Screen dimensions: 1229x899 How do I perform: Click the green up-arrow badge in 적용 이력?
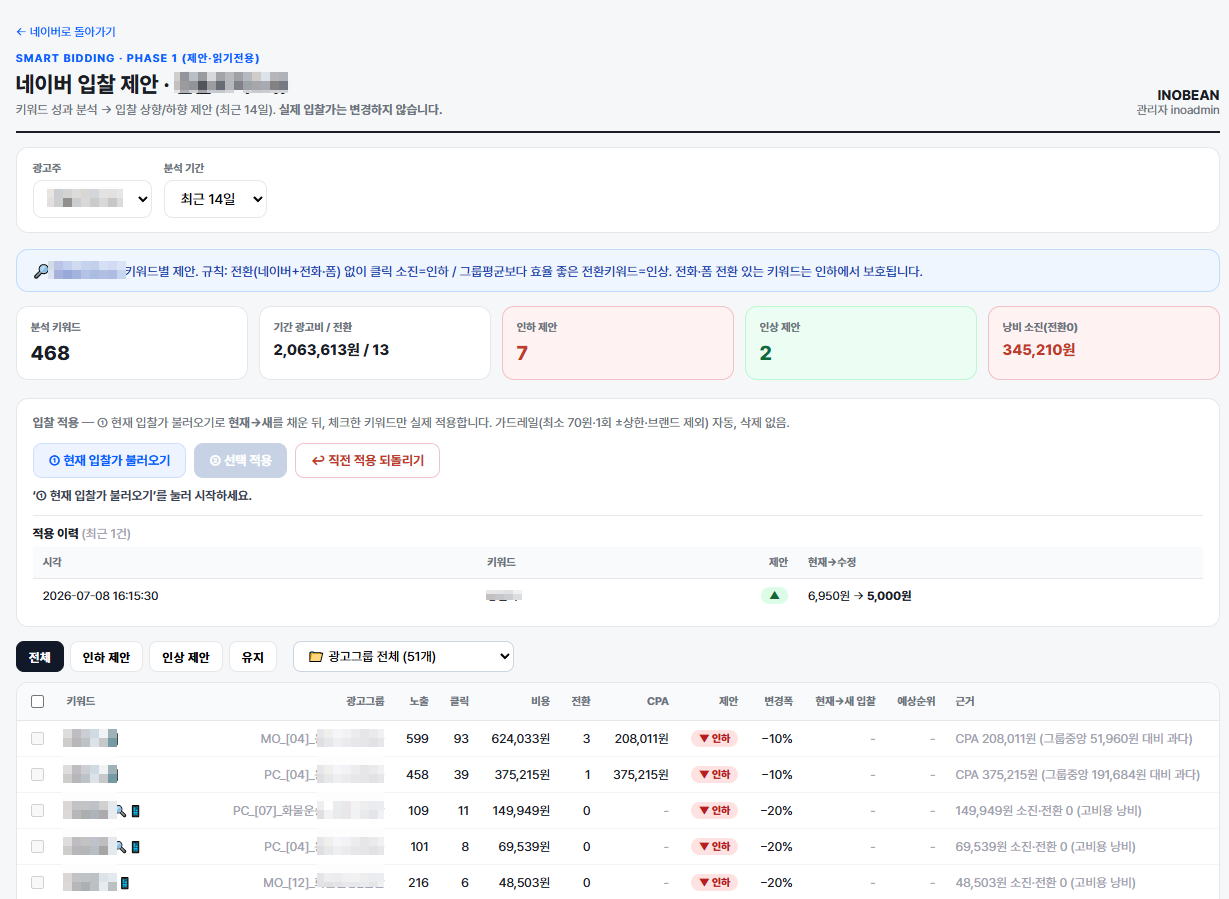774,596
